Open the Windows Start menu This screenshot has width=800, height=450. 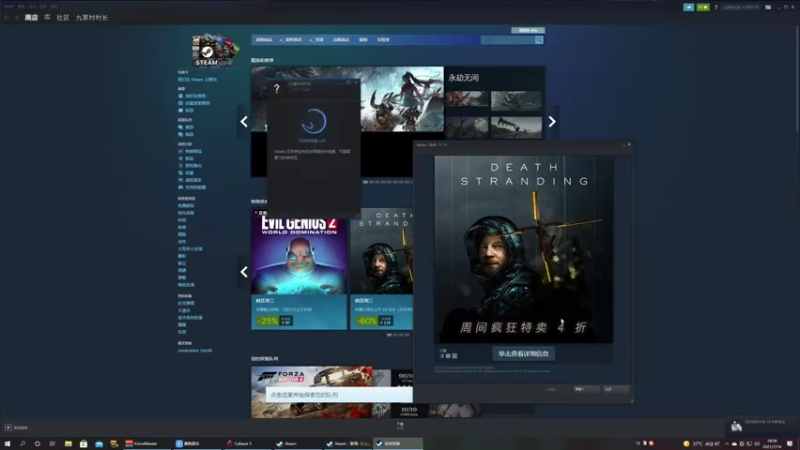[7, 444]
